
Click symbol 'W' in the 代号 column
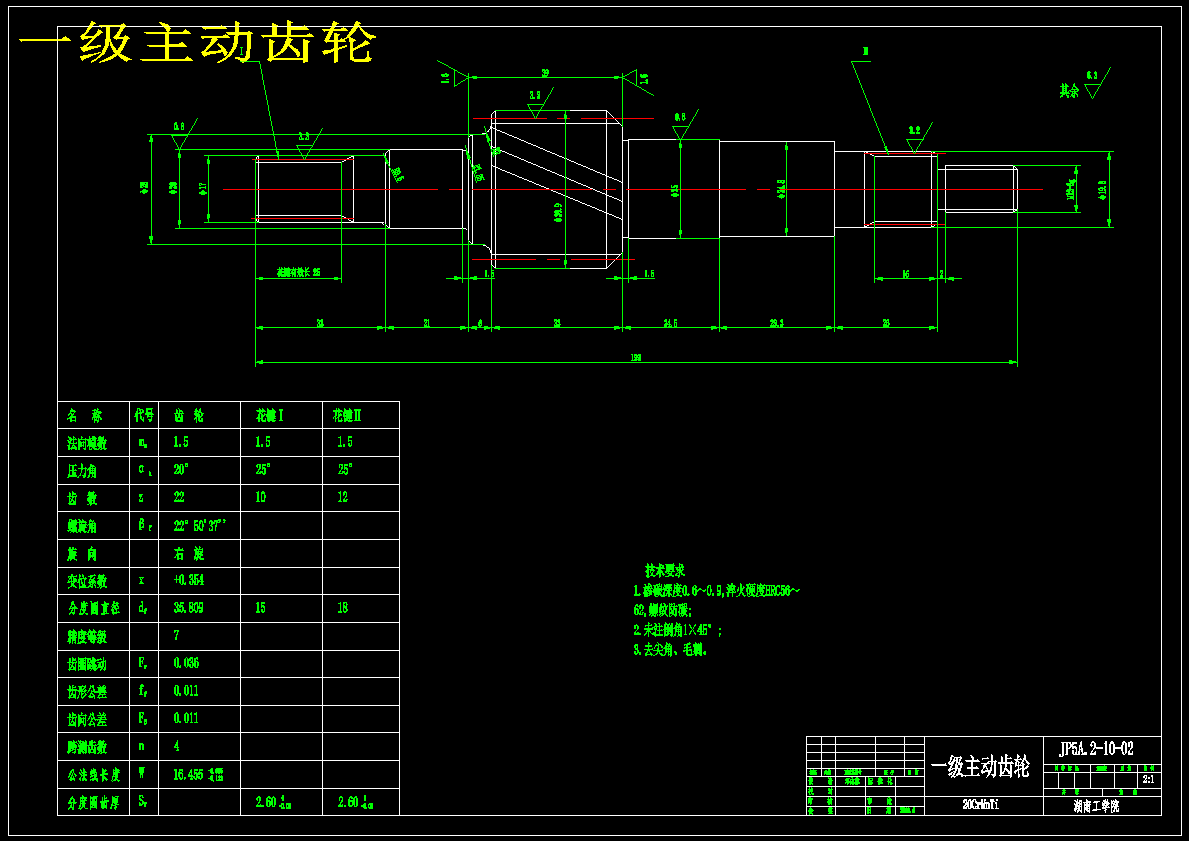point(142,774)
